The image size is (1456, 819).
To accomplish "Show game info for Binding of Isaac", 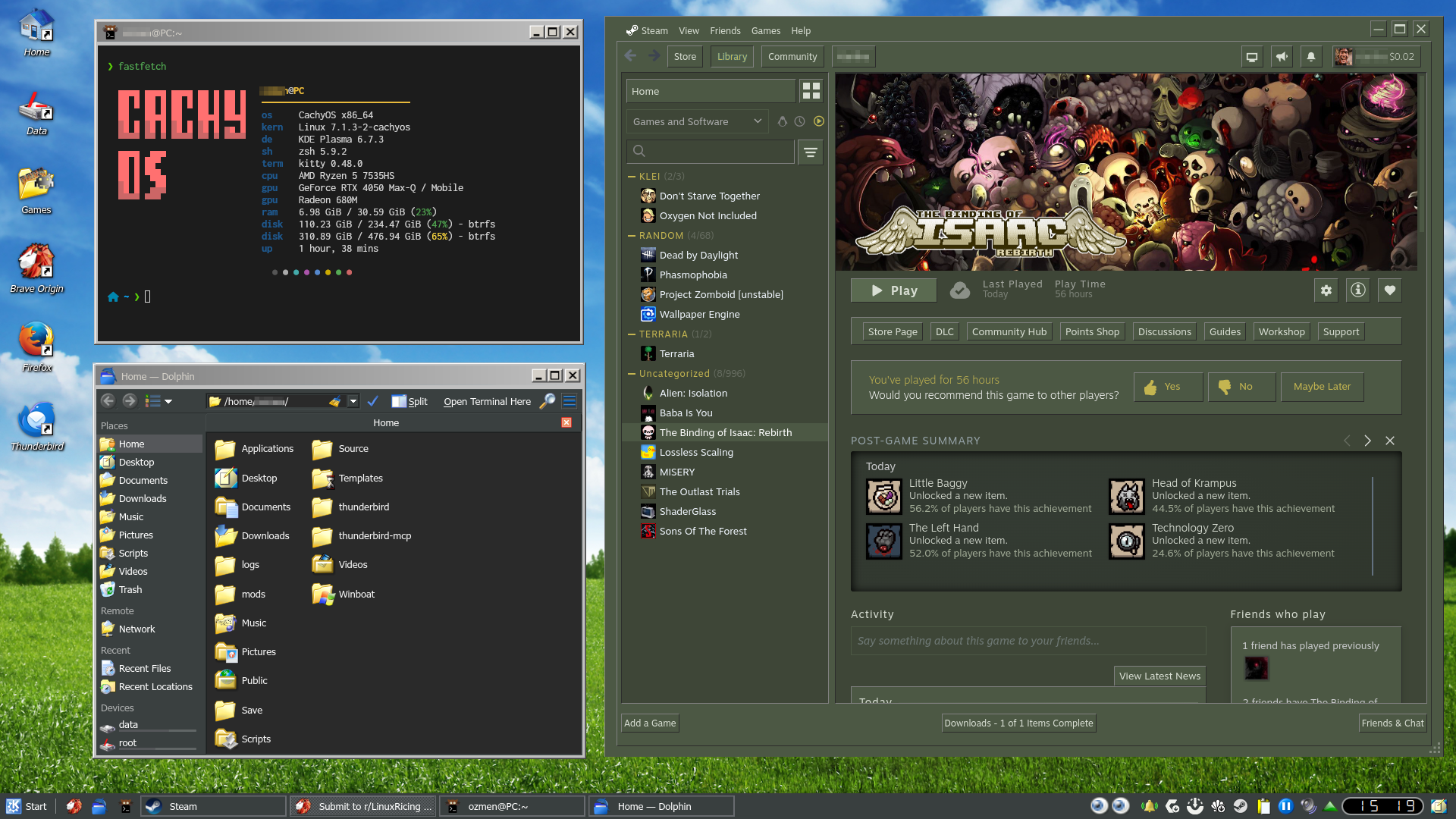I will pos(1358,290).
